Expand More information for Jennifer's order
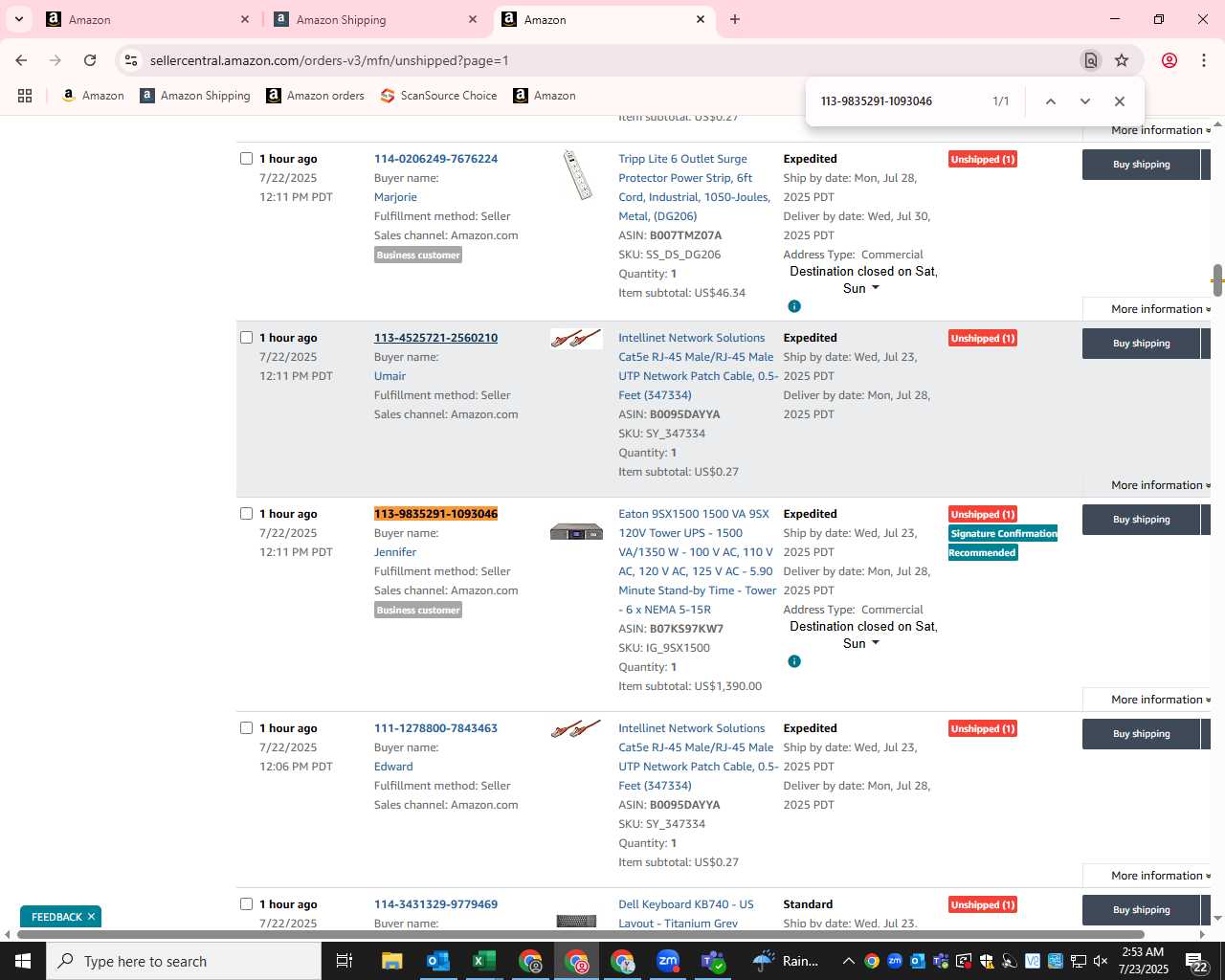This screenshot has height=980, width=1225. [x=1160, y=700]
